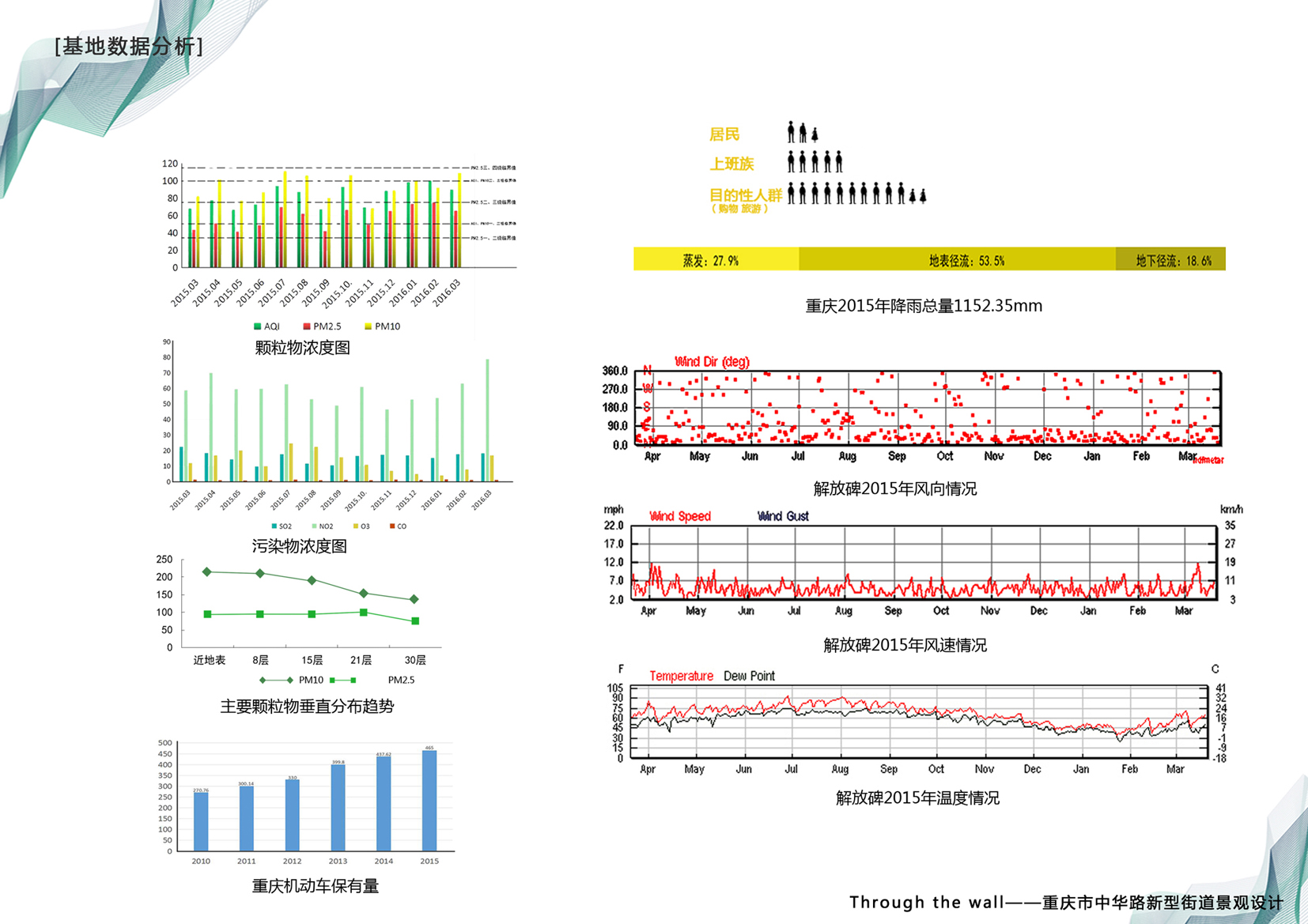Image resolution: width=1308 pixels, height=924 pixels.
Task: Click the PM2.5 square data point at 30层
Action: tap(415, 621)
